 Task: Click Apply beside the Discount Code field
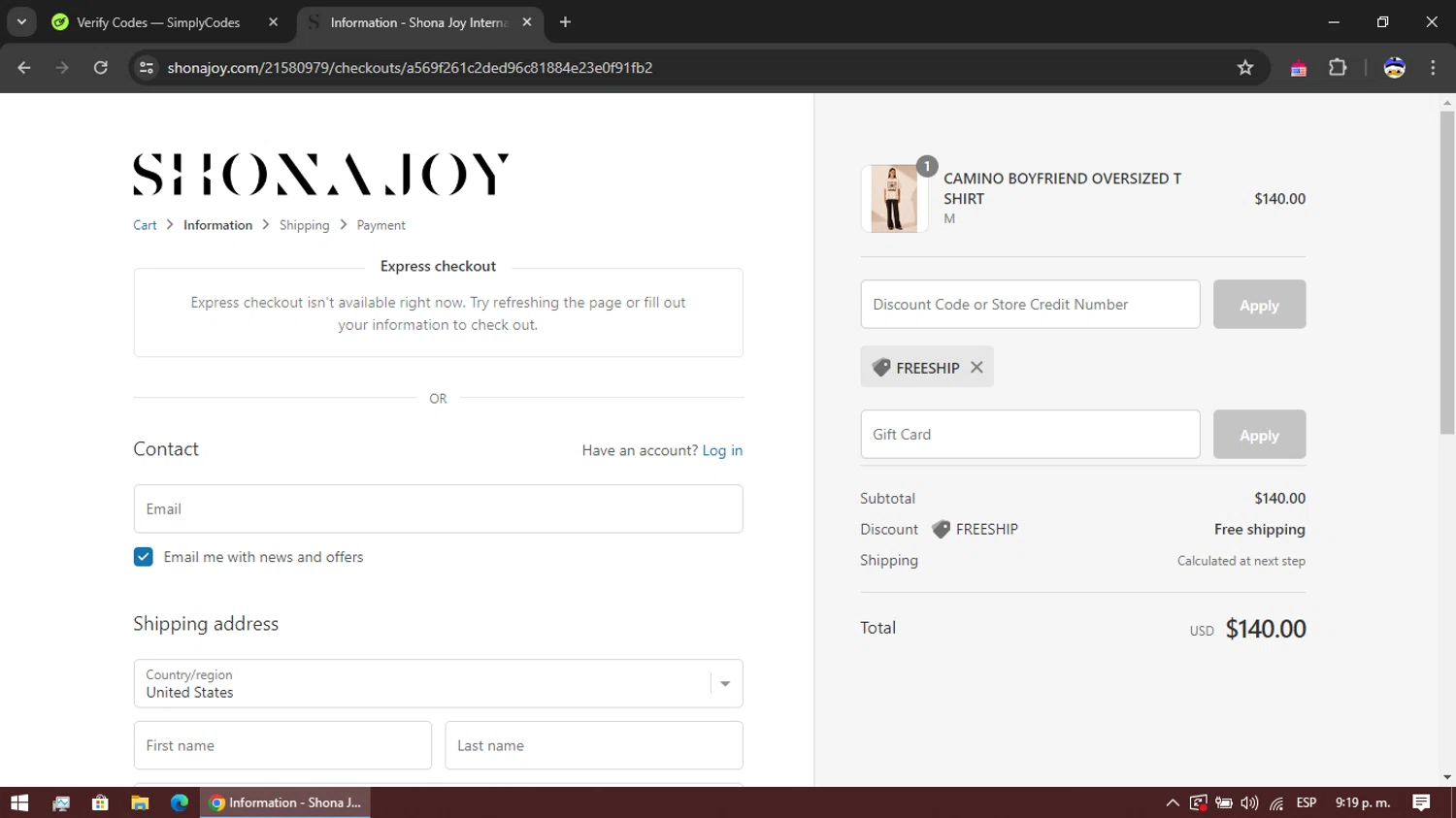point(1259,305)
